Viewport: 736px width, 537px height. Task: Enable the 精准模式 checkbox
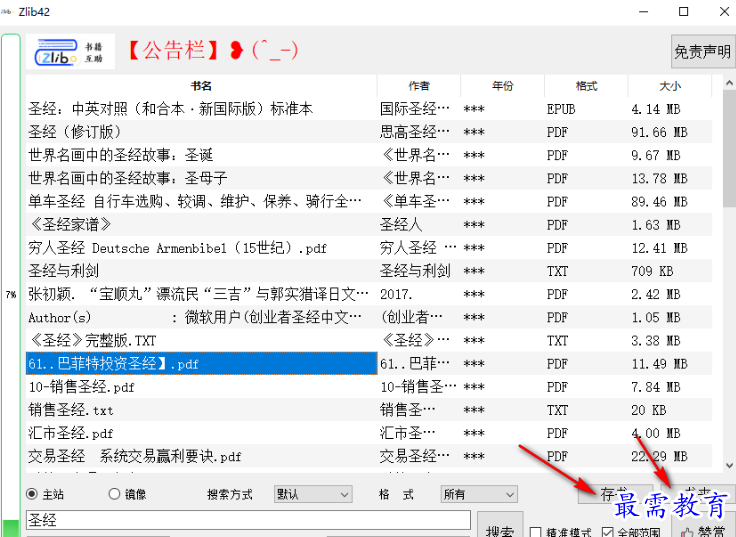(536, 532)
